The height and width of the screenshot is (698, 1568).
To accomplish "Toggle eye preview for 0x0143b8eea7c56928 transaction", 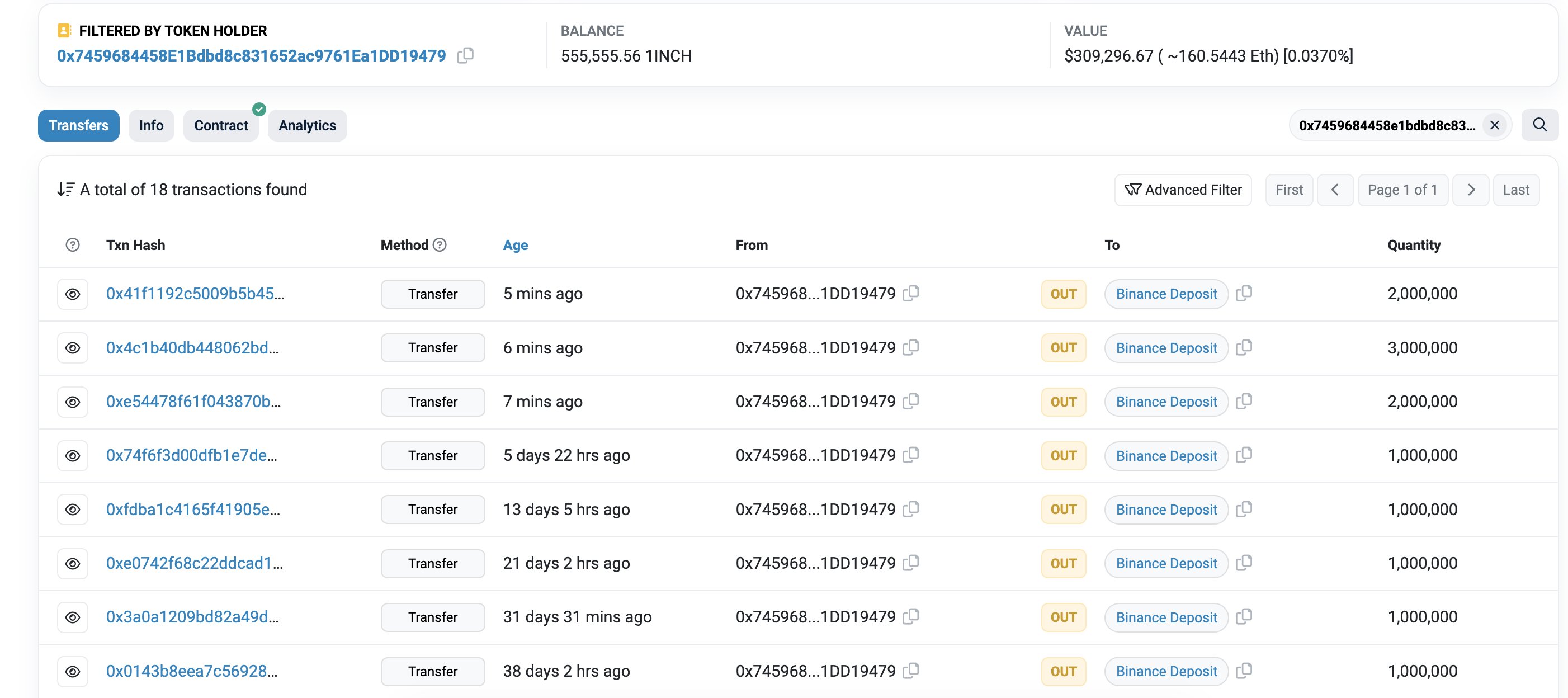I will pos(73,671).
